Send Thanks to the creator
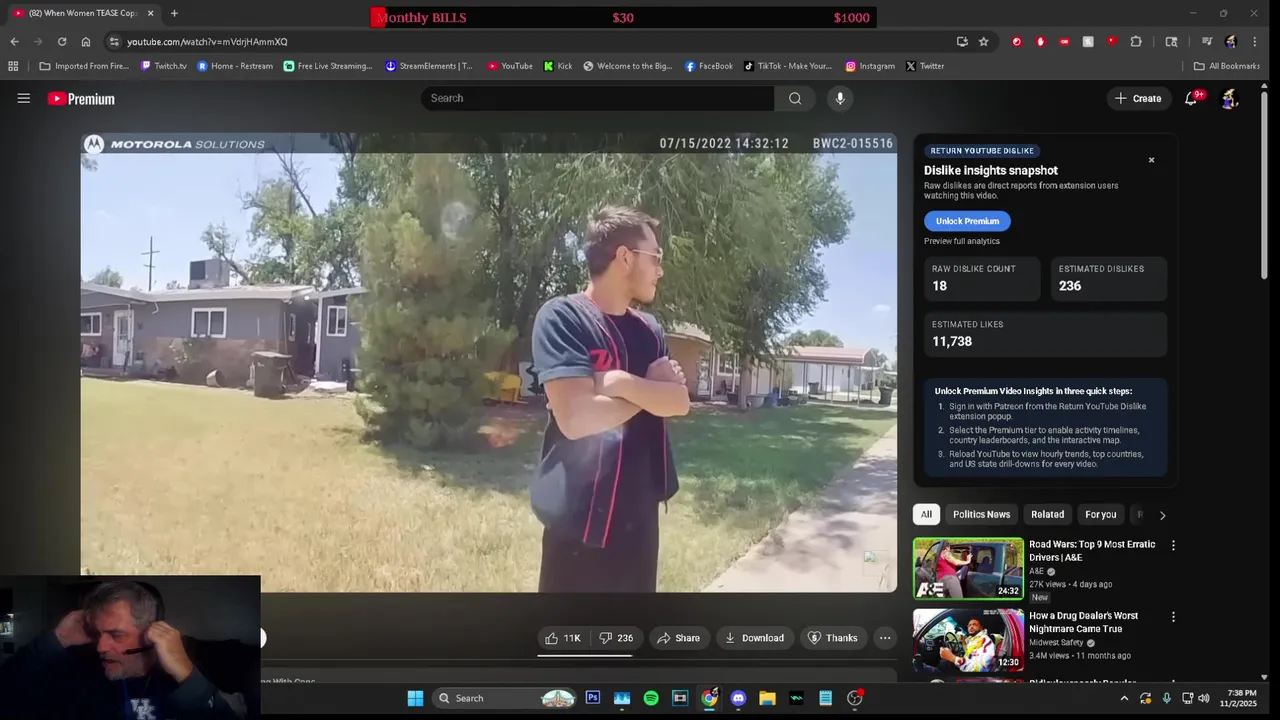 [833, 638]
